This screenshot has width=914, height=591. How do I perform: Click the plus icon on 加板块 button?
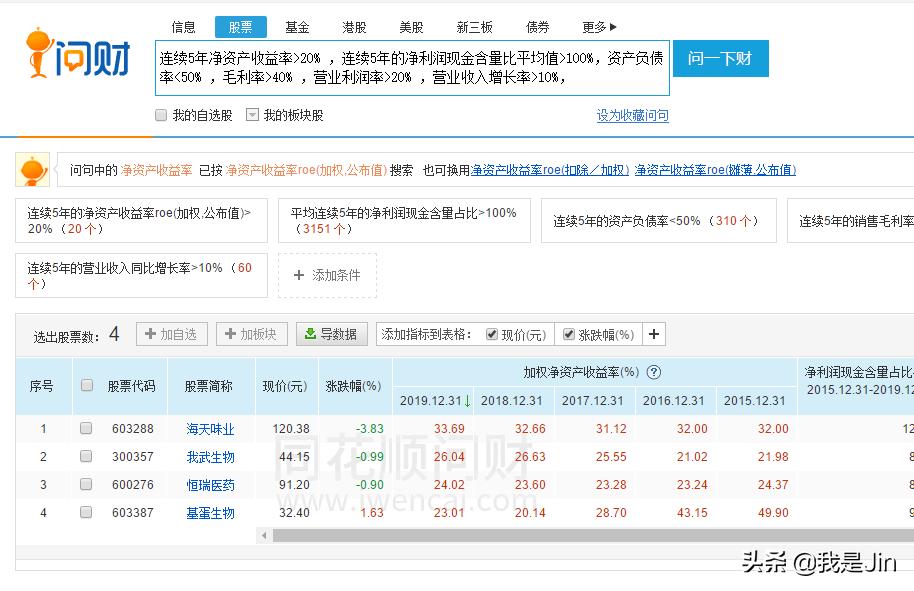point(232,334)
